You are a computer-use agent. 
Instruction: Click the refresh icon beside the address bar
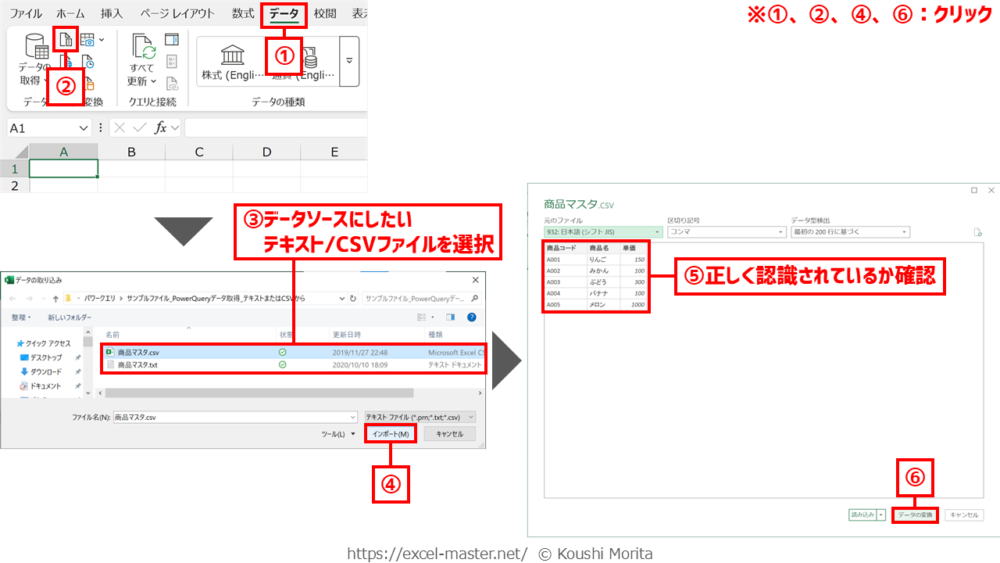[x=353, y=298]
